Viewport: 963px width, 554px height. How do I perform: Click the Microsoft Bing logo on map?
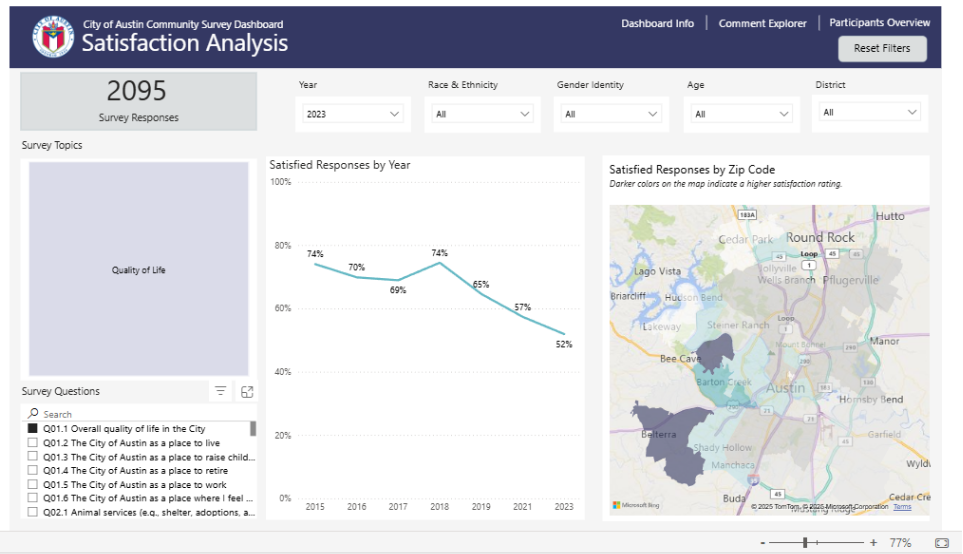tap(636, 506)
